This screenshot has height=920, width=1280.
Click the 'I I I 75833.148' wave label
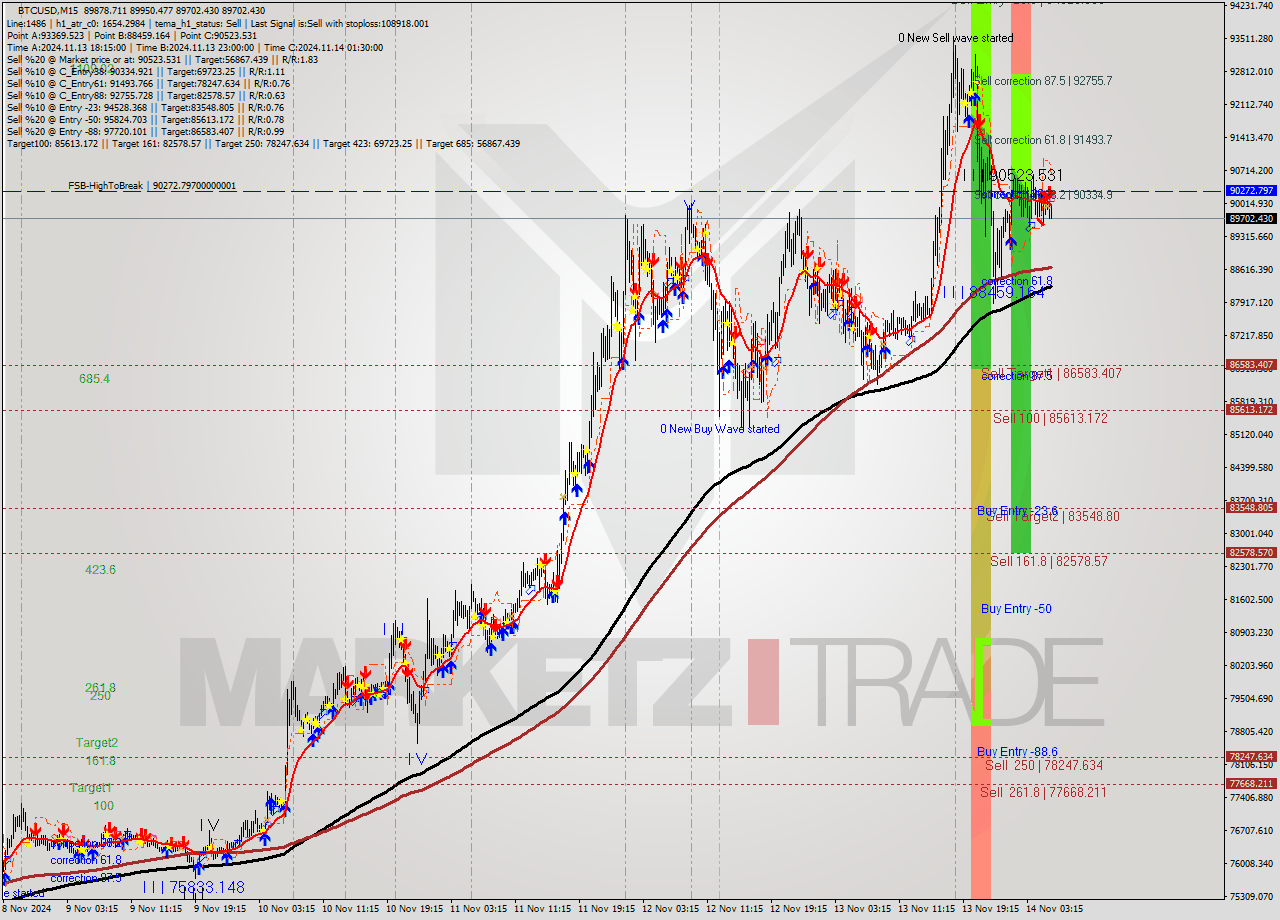click(193, 887)
